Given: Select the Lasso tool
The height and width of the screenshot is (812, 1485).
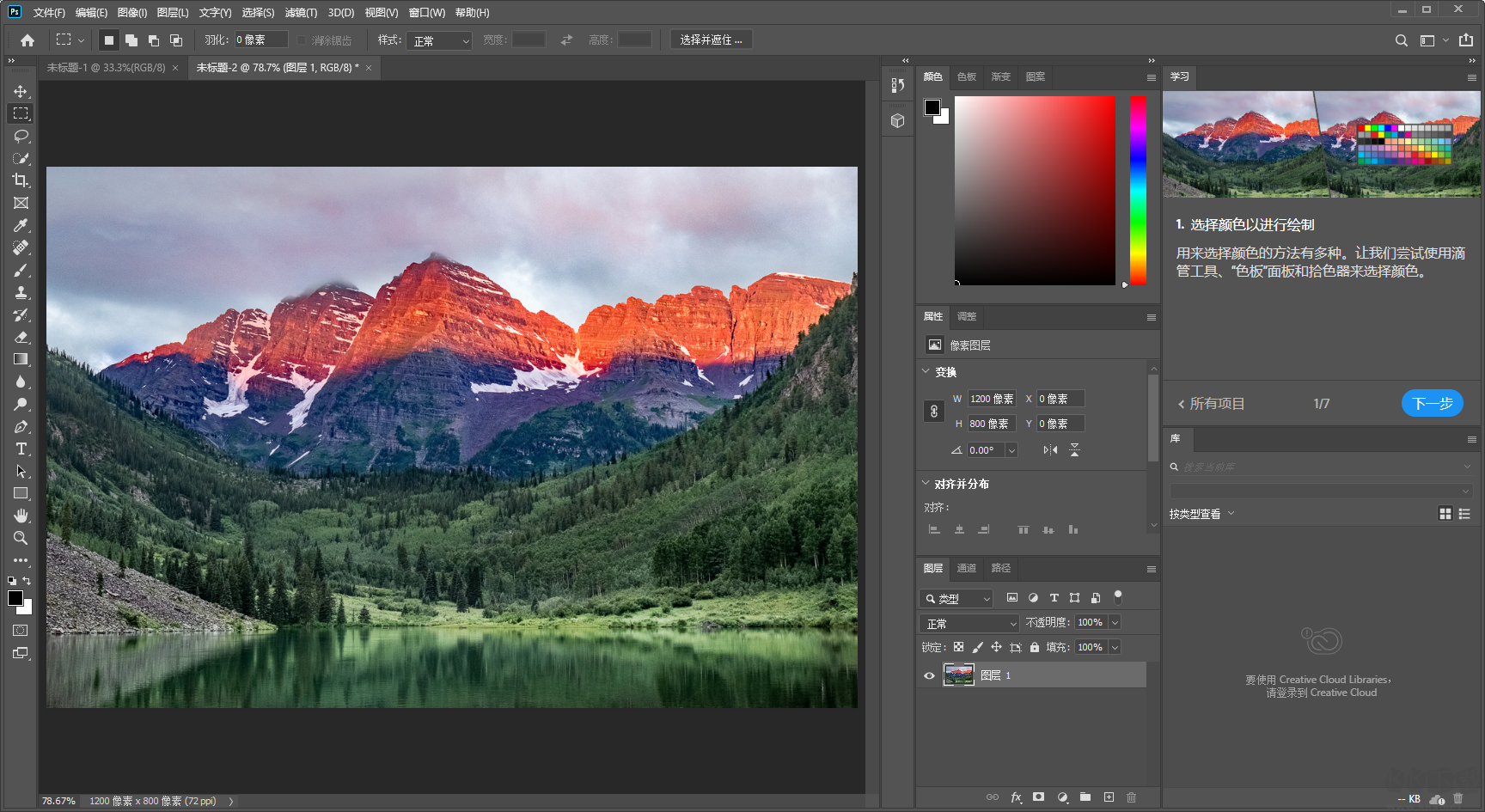Looking at the screenshot, I should tap(21, 136).
